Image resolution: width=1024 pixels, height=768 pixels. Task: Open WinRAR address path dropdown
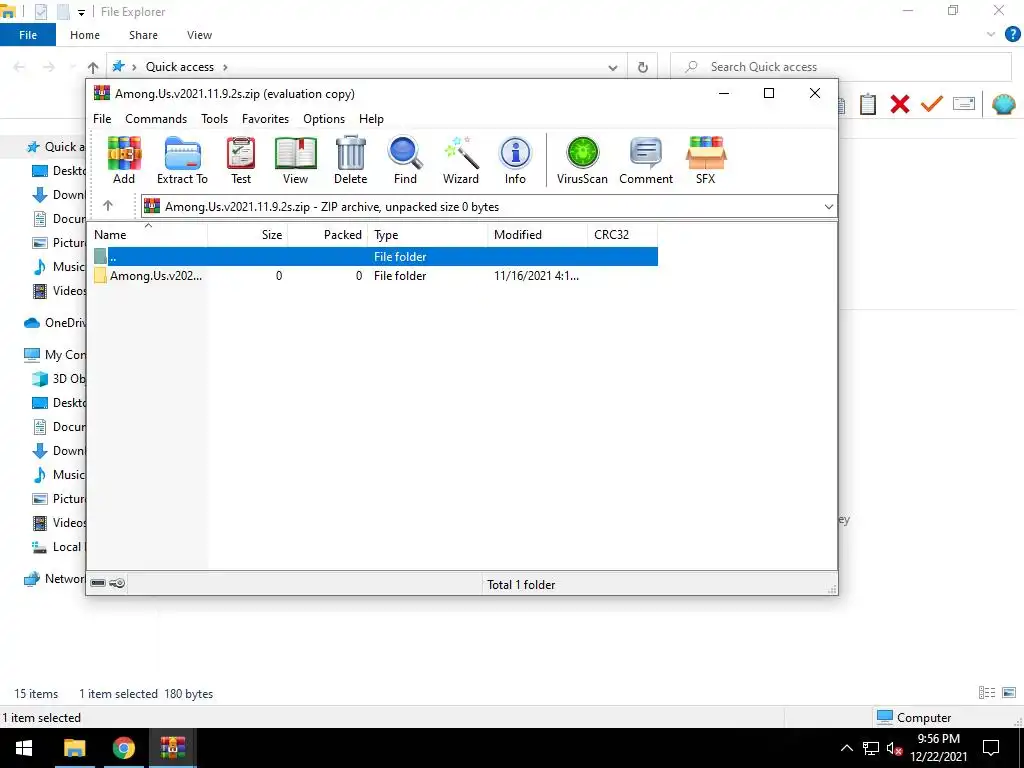coord(828,206)
